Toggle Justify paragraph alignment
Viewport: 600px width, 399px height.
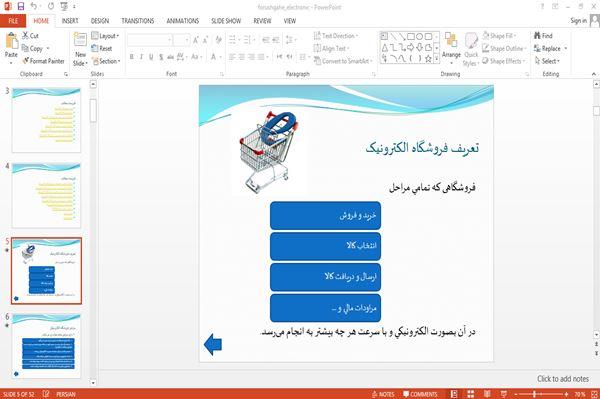coord(261,57)
